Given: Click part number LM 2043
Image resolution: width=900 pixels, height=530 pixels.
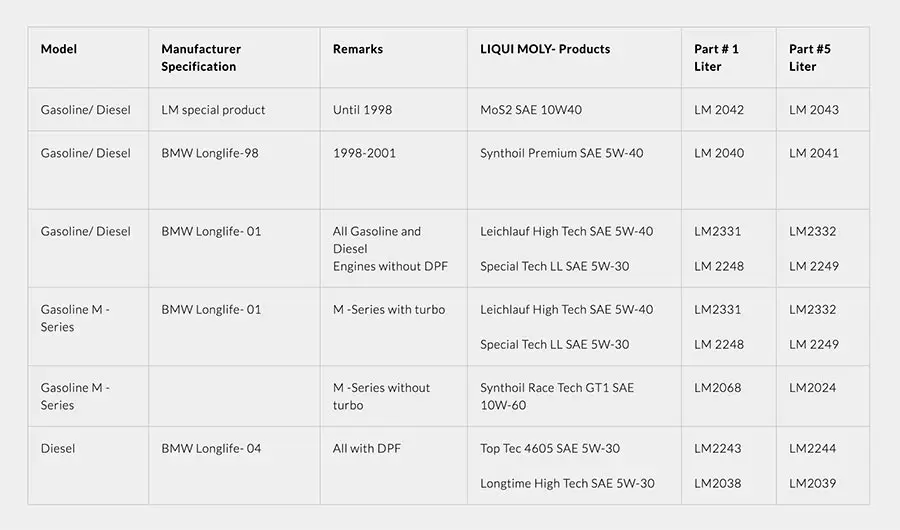Looking at the screenshot, I should [x=814, y=110].
